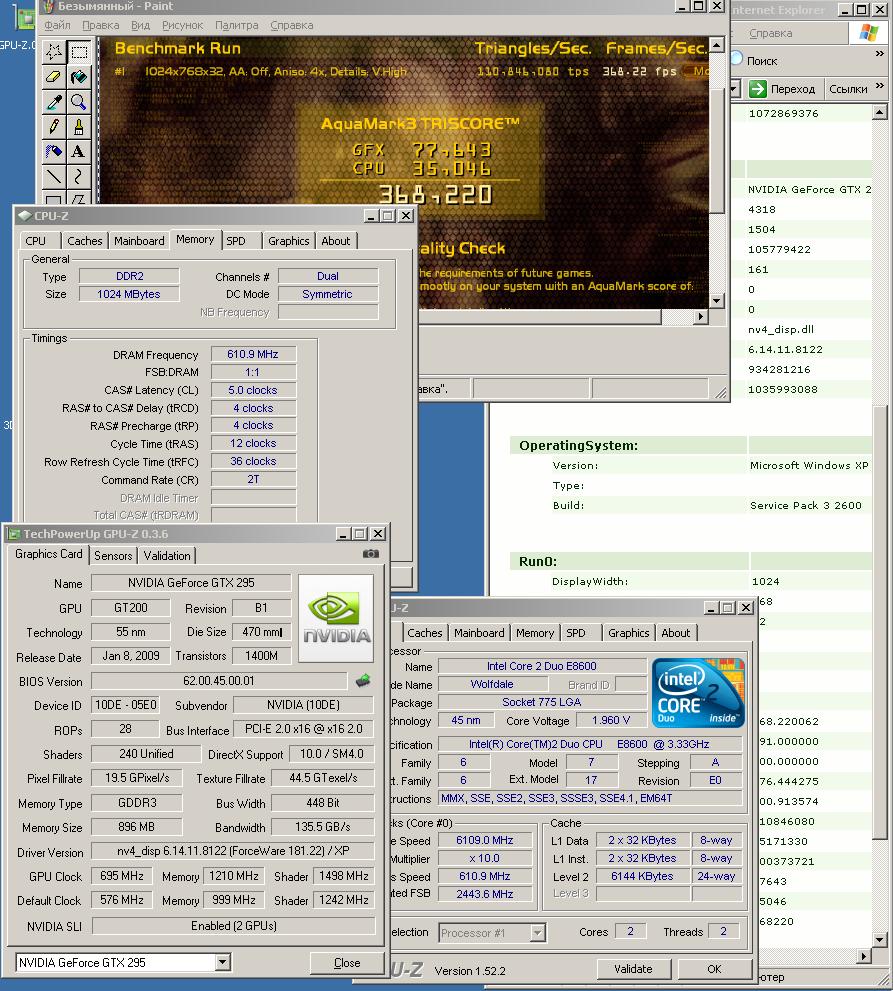This screenshot has width=893, height=991.
Task: Click the Paint title bar palette icon
Action: (x=48, y=6)
